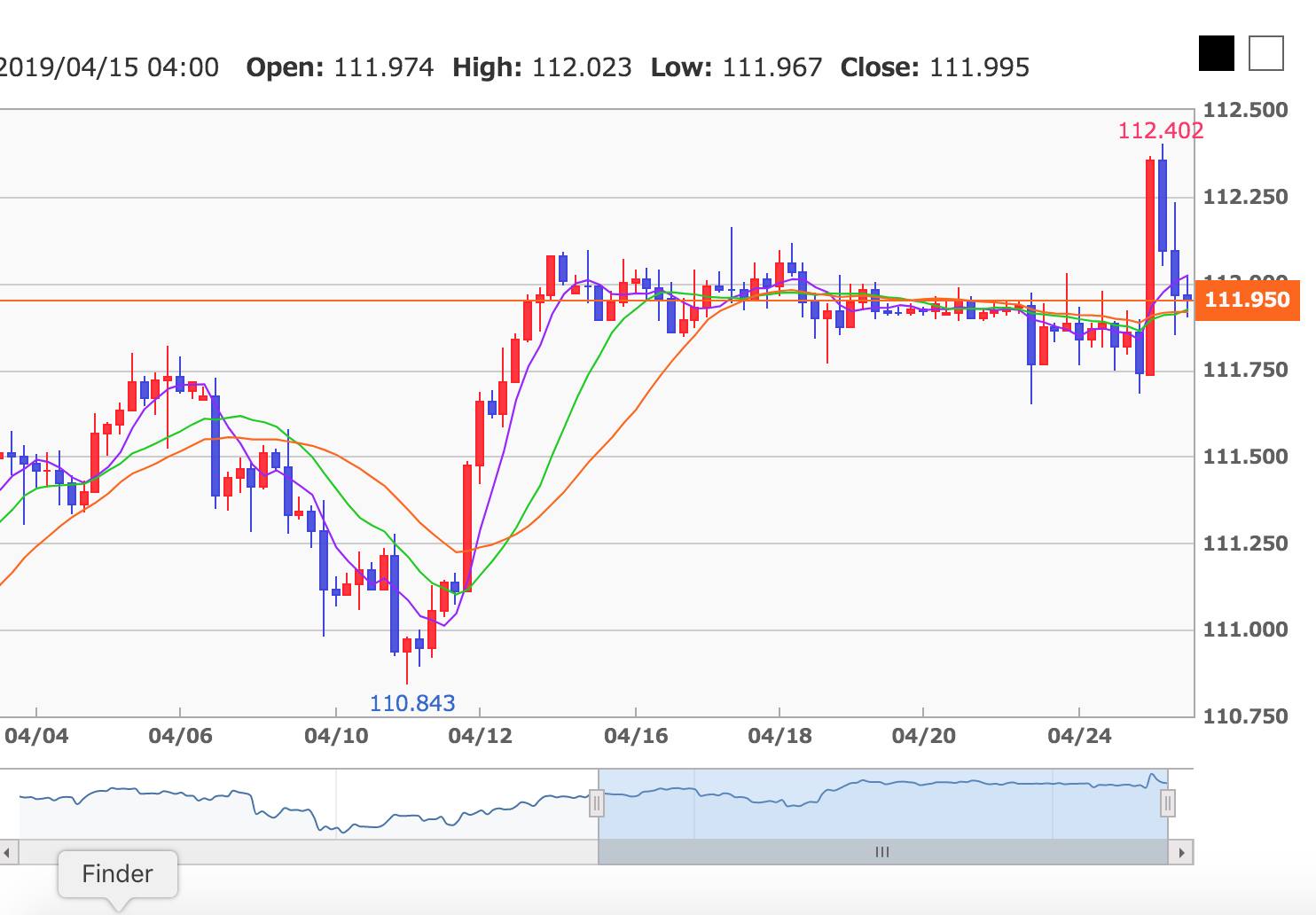Click the 04/24 date axis label

pyautogui.click(x=1079, y=736)
